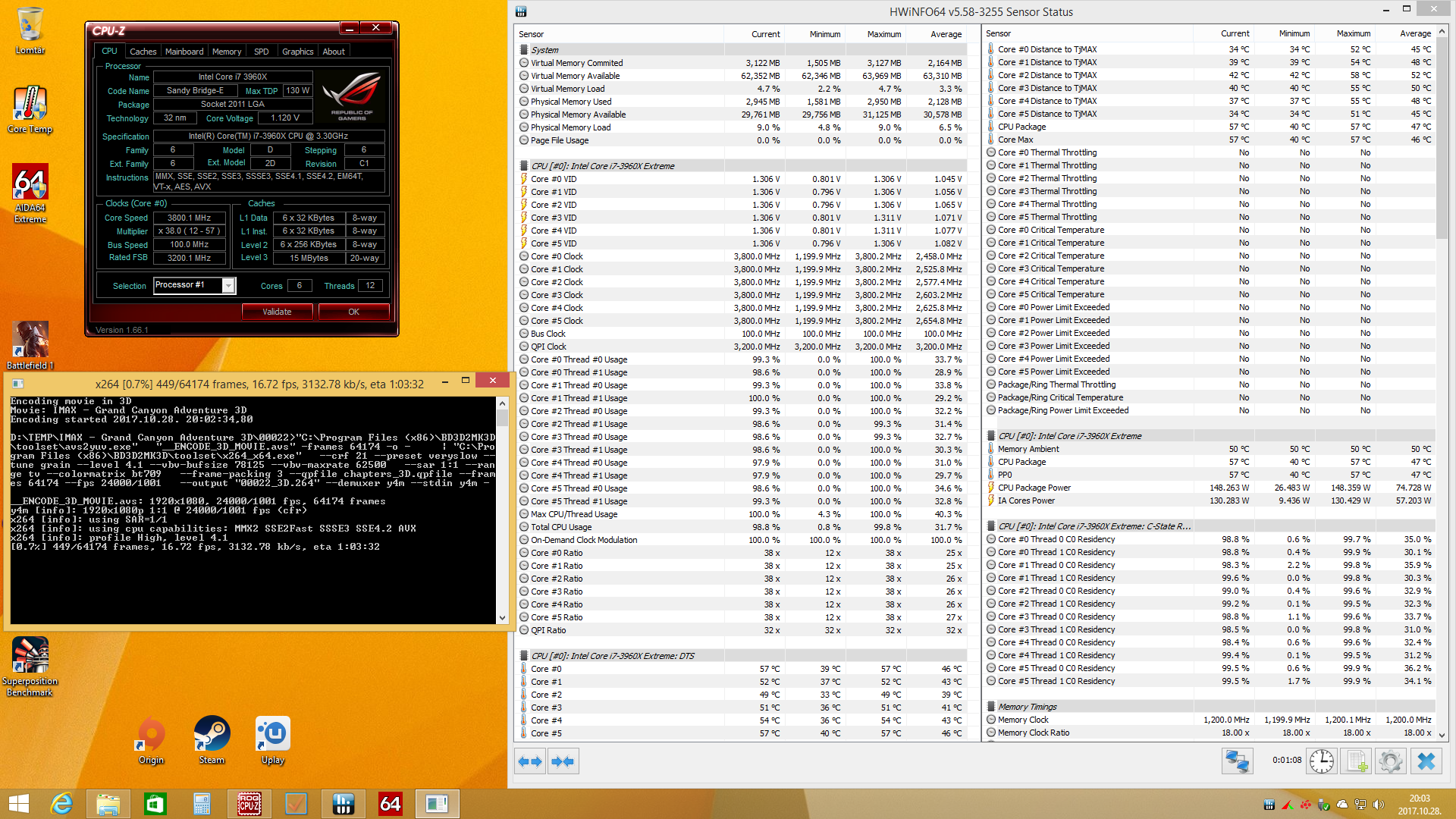The height and width of the screenshot is (819, 1456).
Task: Launch Core Temp from the desktop
Action: pos(30,110)
